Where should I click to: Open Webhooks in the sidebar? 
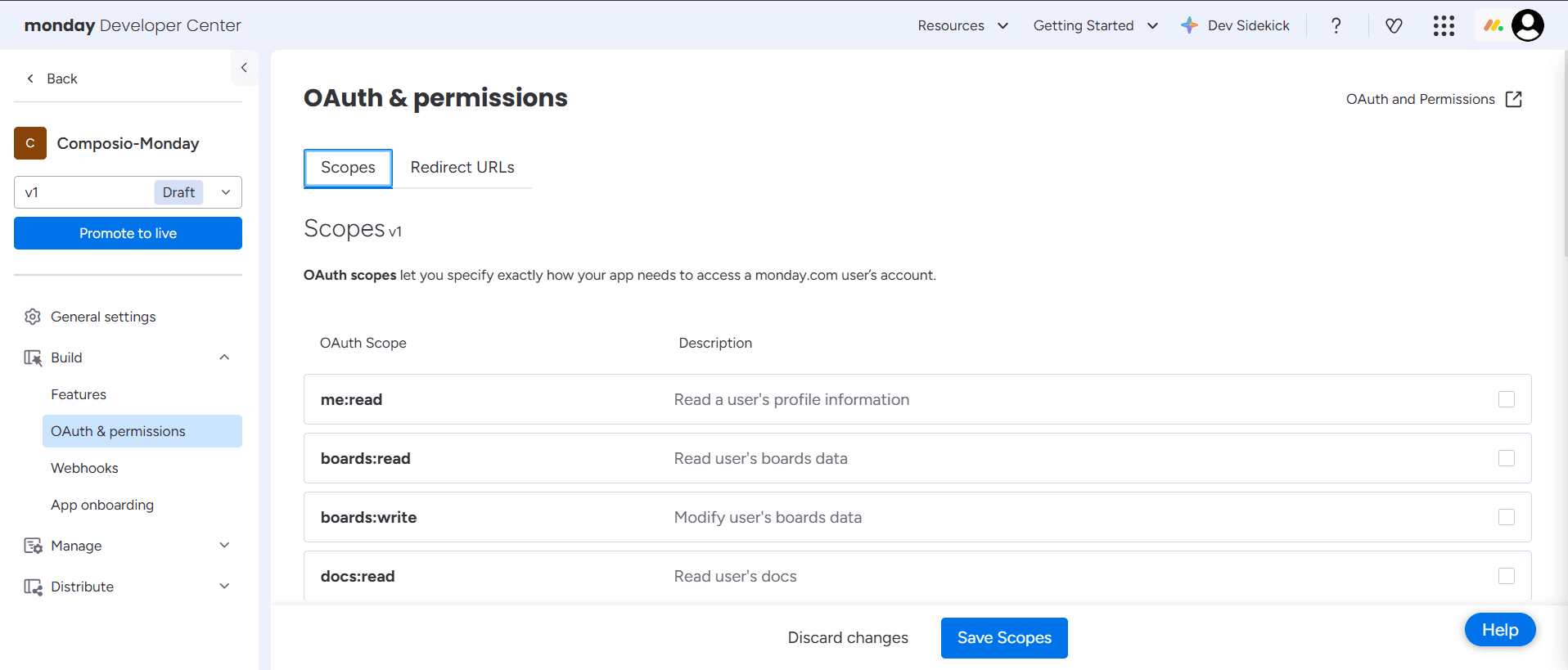84,468
